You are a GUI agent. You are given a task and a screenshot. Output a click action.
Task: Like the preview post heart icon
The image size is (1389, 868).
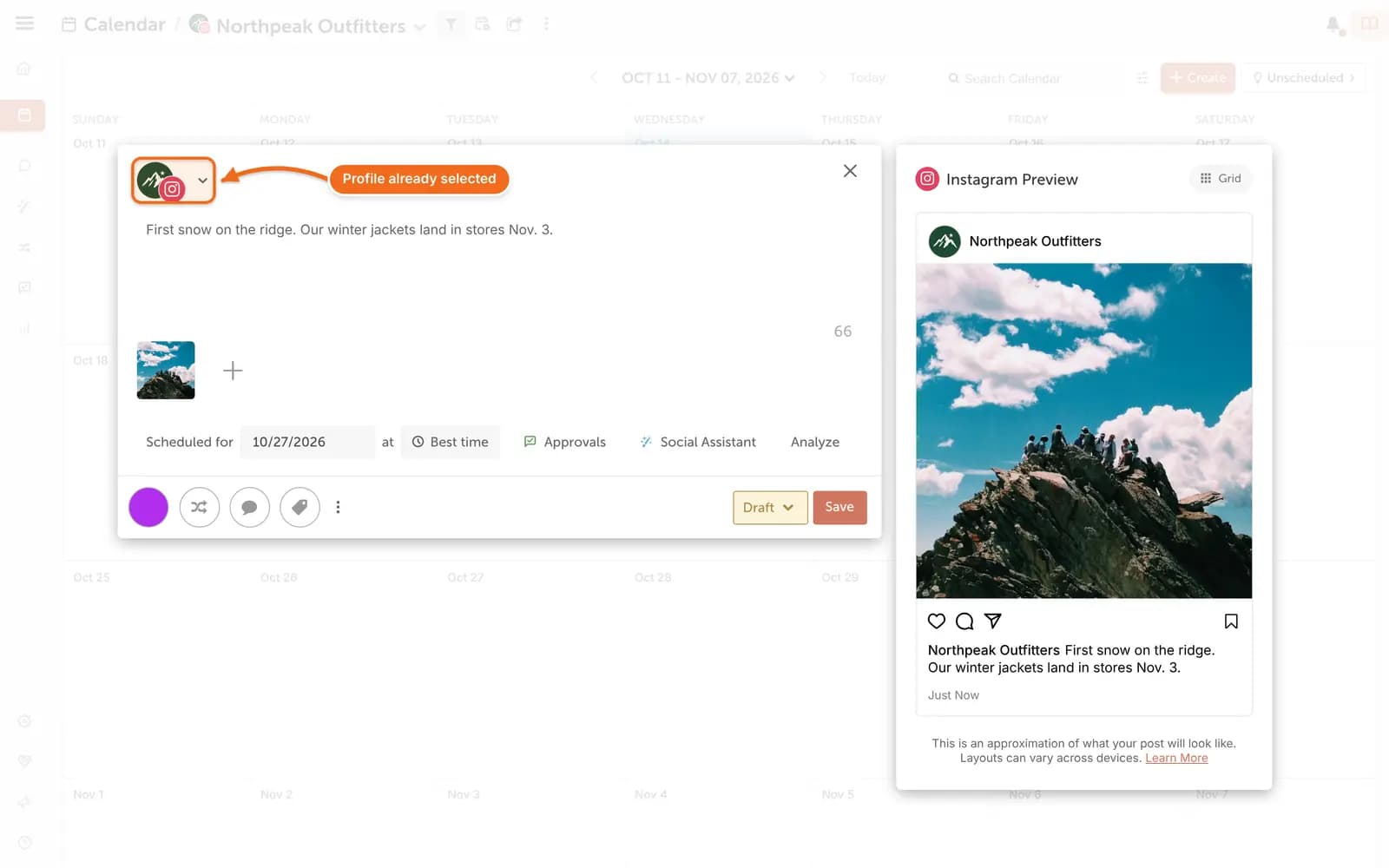(x=937, y=621)
